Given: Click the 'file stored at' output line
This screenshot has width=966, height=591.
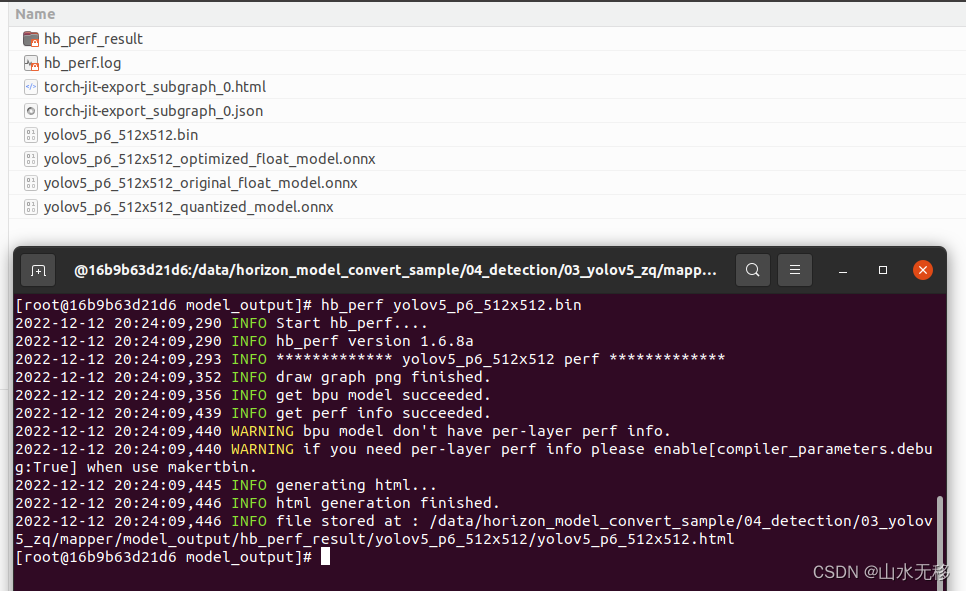Looking at the screenshot, I should [474, 531].
